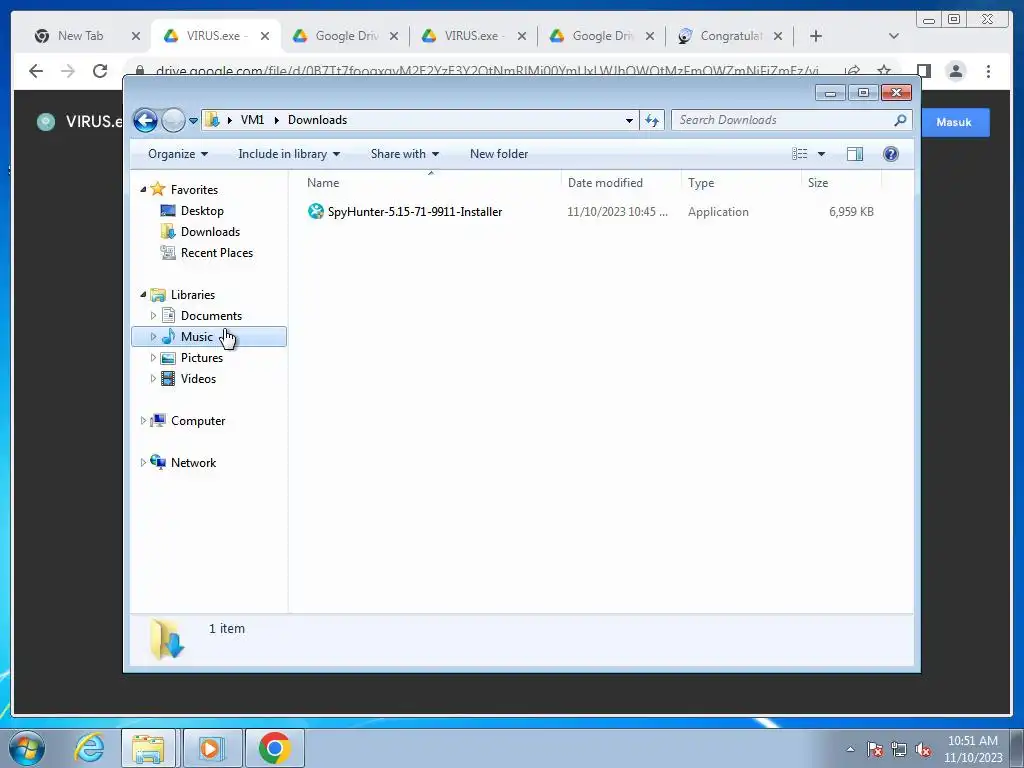Collapse the Libraries group
Image resolution: width=1024 pixels, height=768 pixels.
[x=143, y=295]
